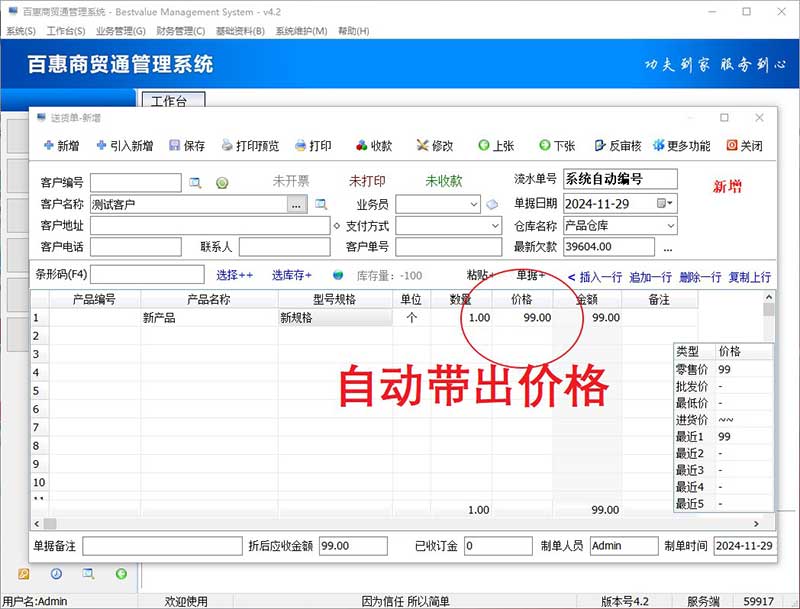Click the 客户电话 input field
Screen dimensions: 800x609
click(x=136, y=247)
